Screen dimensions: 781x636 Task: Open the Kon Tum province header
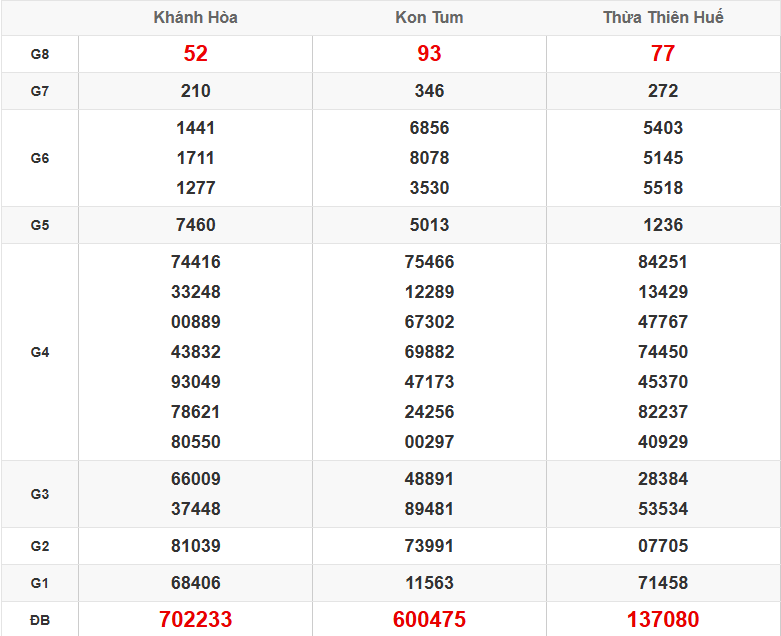point(429,18)
